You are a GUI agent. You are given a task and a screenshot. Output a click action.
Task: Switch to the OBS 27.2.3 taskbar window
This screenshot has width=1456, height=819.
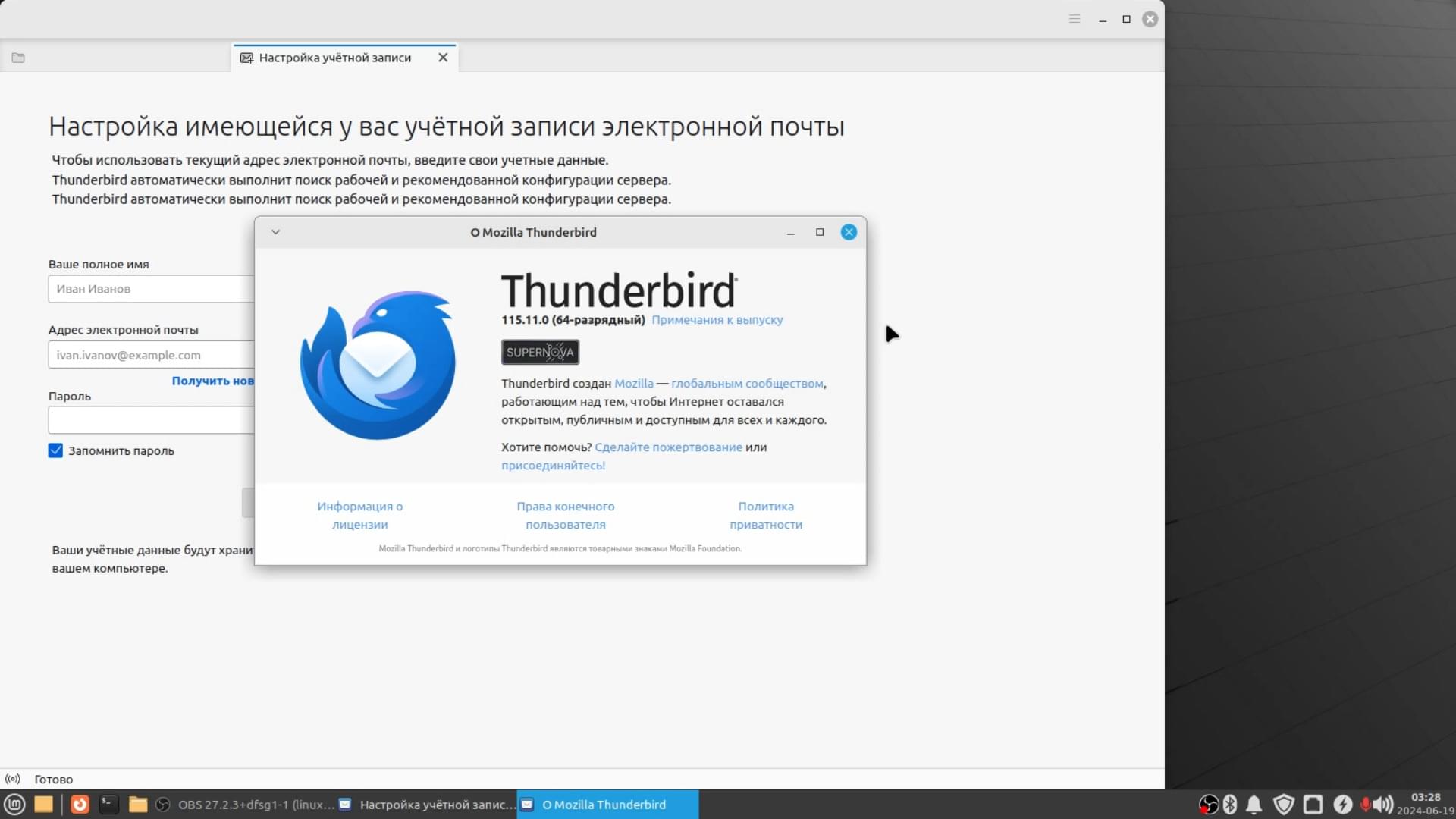245,805
